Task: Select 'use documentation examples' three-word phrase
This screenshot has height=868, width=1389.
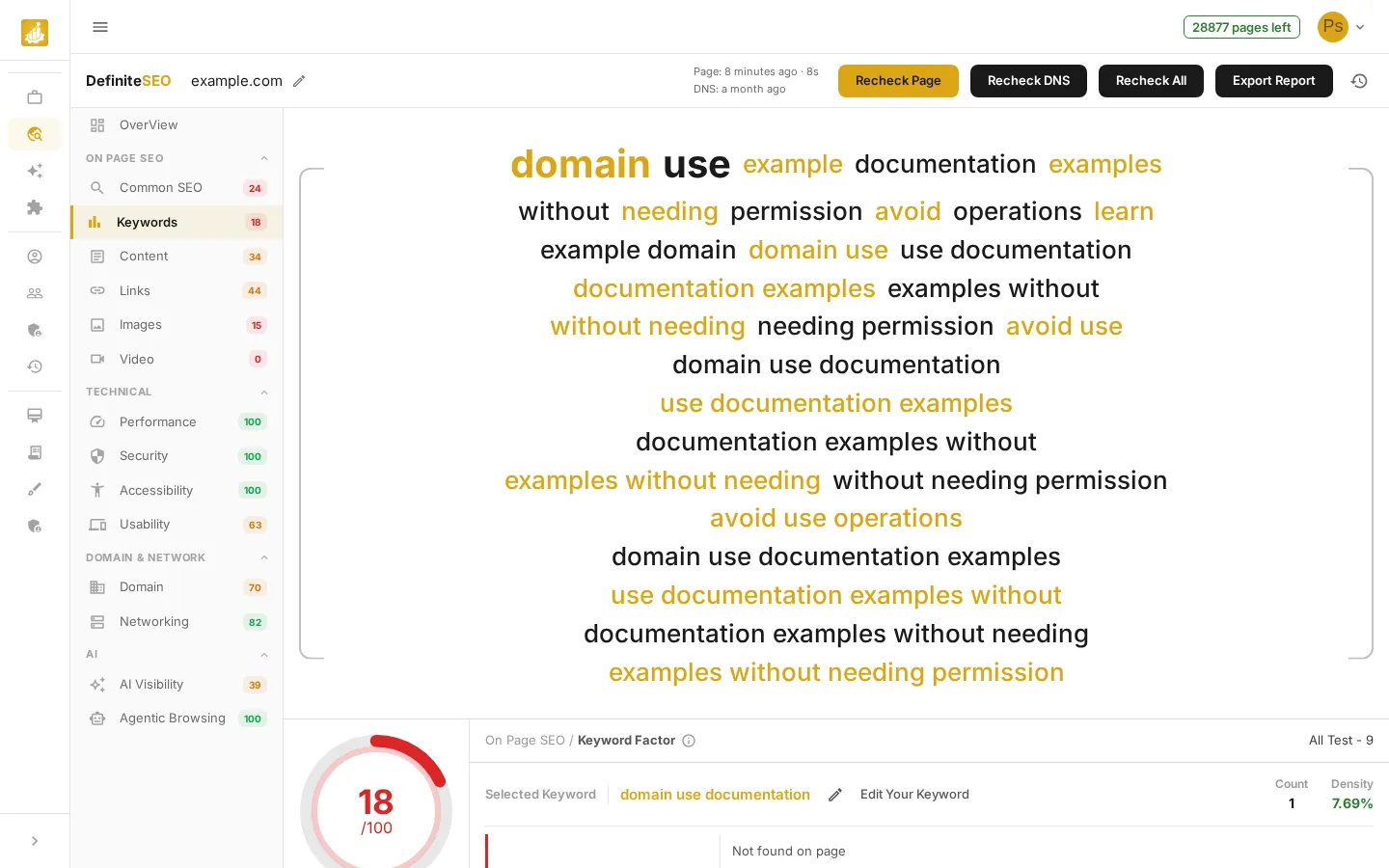Action: (x=836, y=403)
